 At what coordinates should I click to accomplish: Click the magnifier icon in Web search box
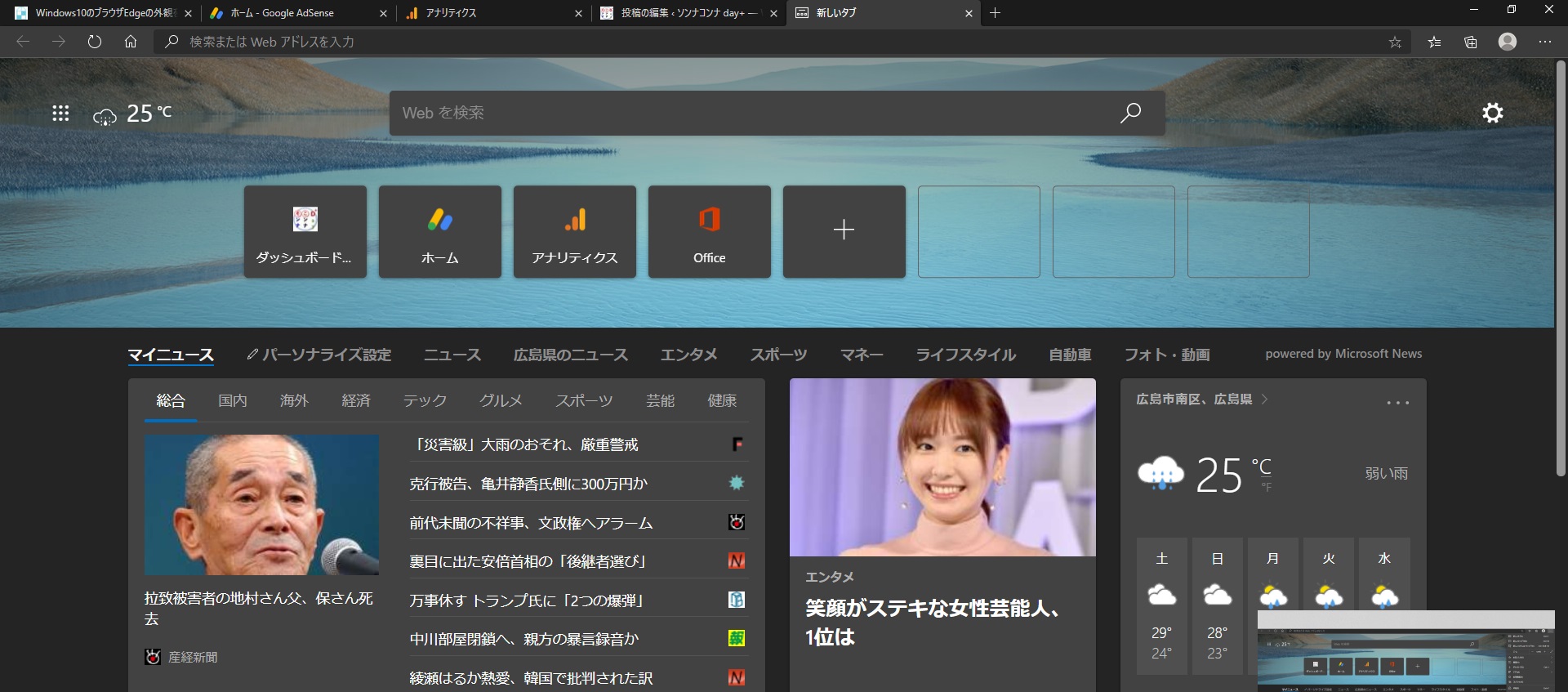pyautogui.click(x=1130, y=113)
